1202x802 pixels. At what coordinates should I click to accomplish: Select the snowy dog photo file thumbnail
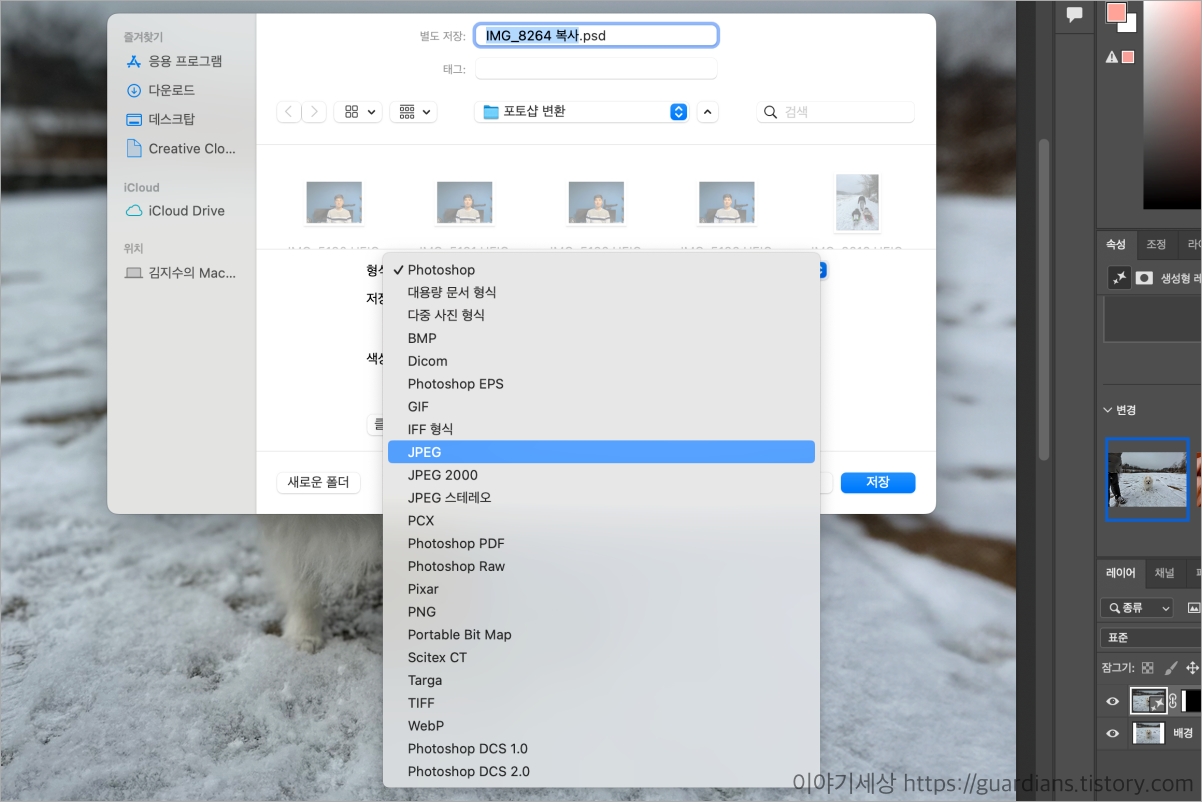click(x=857, y=202)
